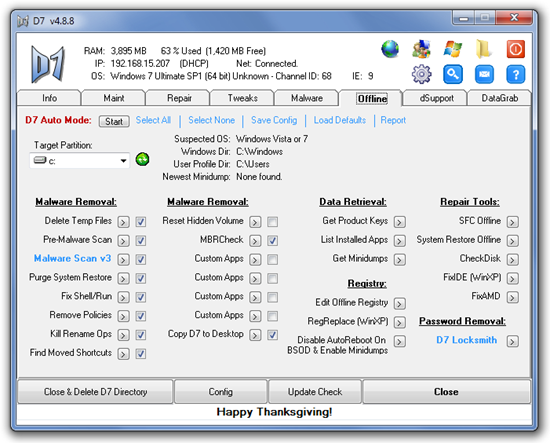Uncheck MBRCheck checkbox
The height and width of the screenshot is (443, 550).
(273, 241)
